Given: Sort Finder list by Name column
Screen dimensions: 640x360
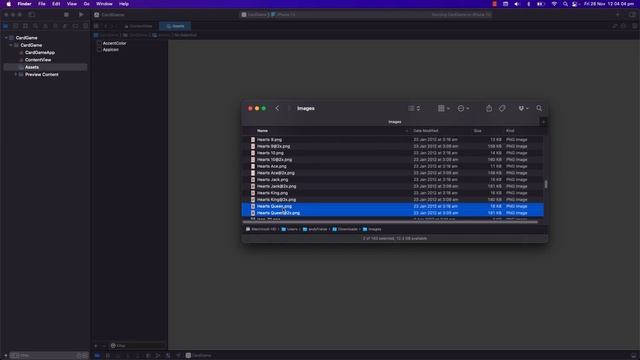Looking at the screenshot, I should tap(262, 131).
